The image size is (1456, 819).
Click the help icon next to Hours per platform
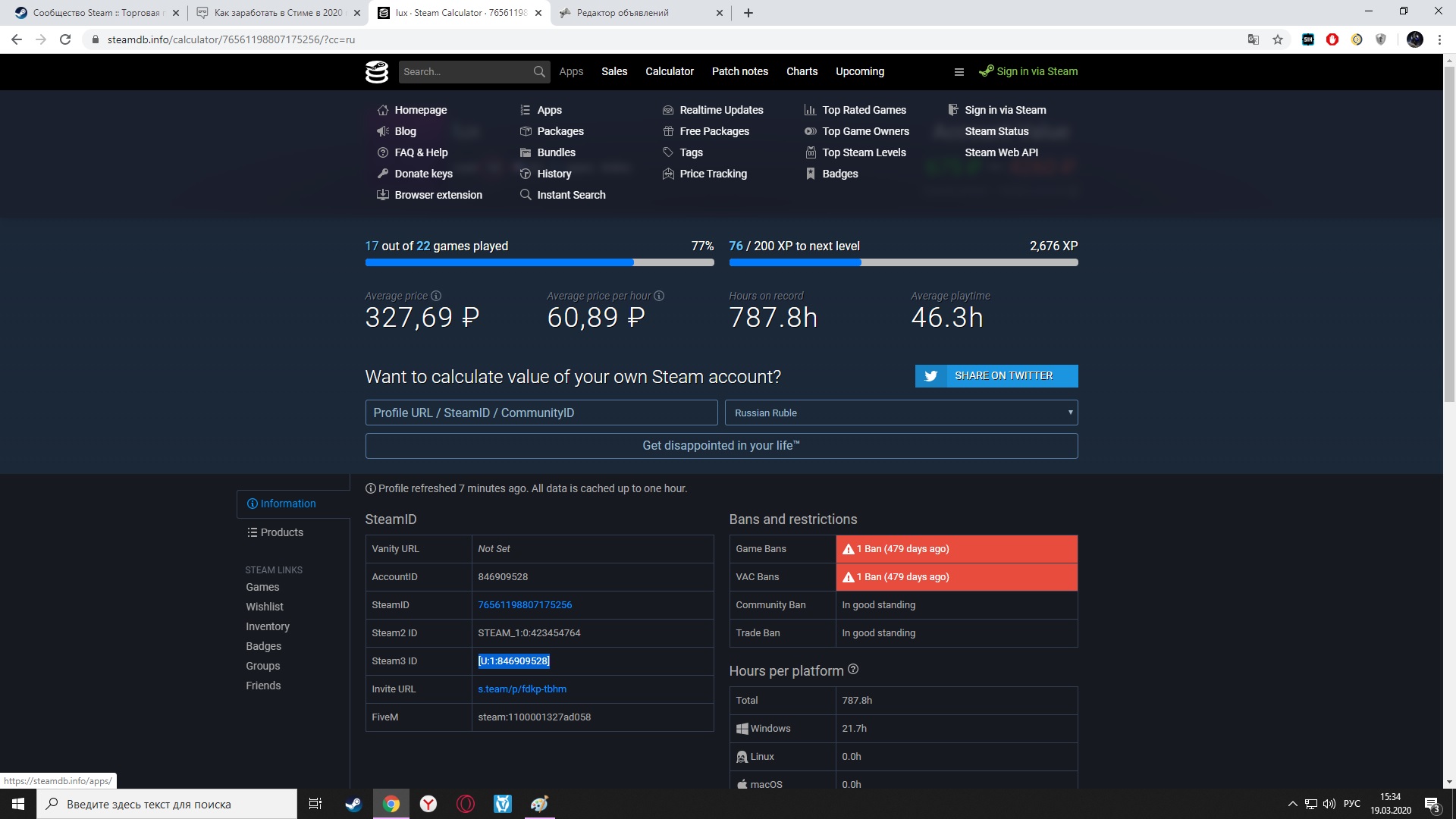pos(853,669)
